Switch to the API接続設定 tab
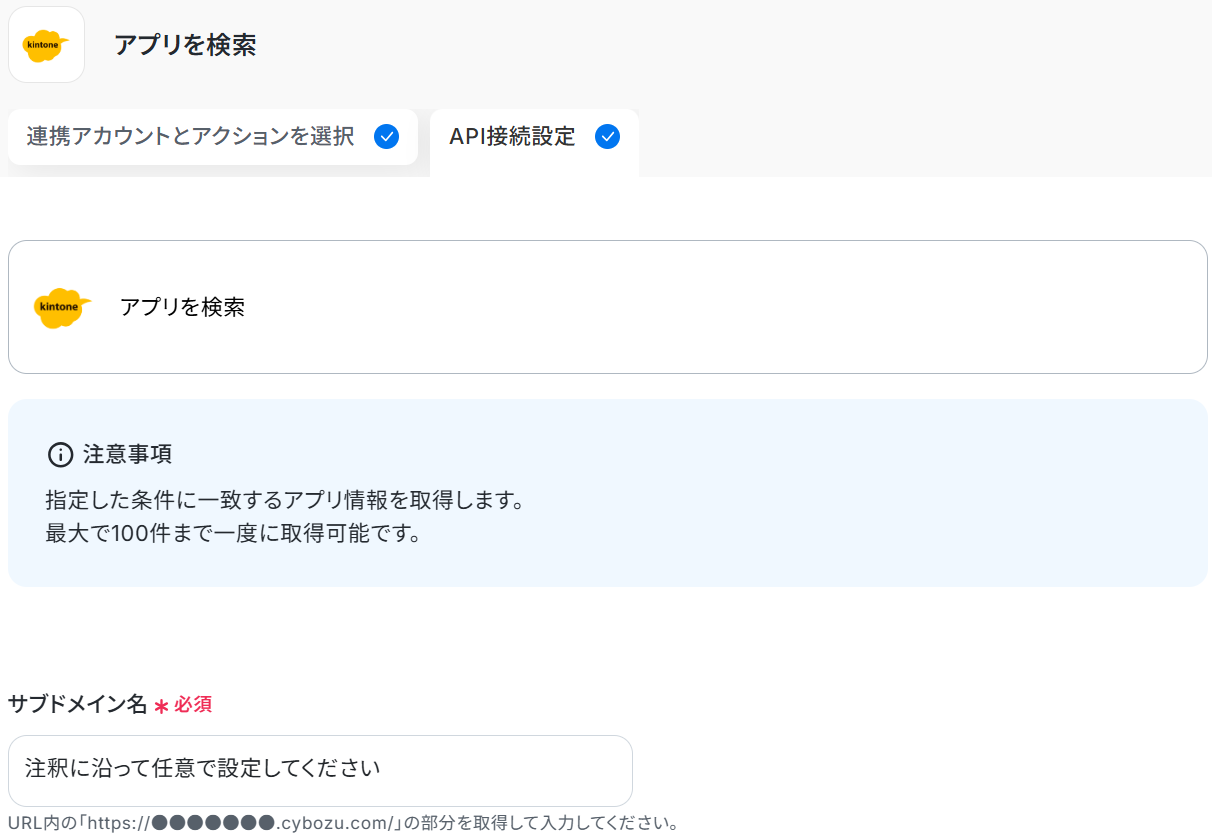 pos(512,137)
